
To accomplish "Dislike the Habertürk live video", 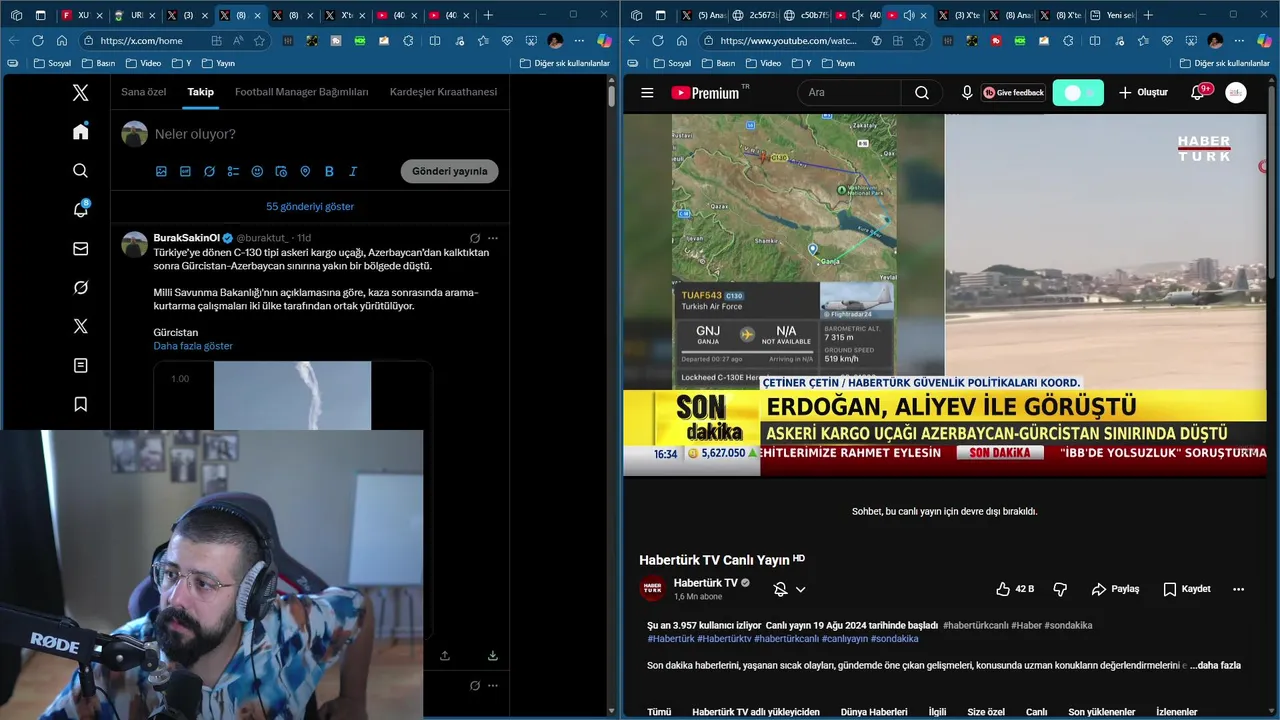I will click(1060, 589).
